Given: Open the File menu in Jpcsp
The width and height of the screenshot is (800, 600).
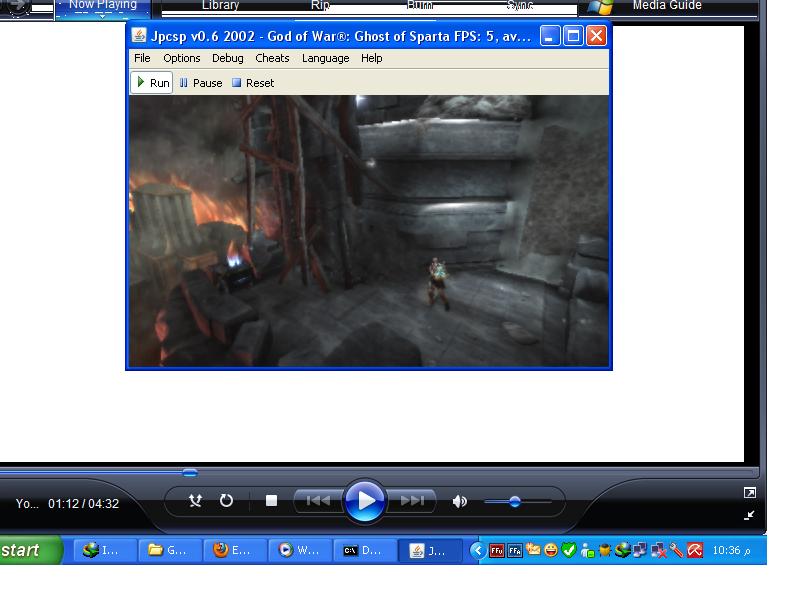Looking at the screenshot, I should (142, 58).
